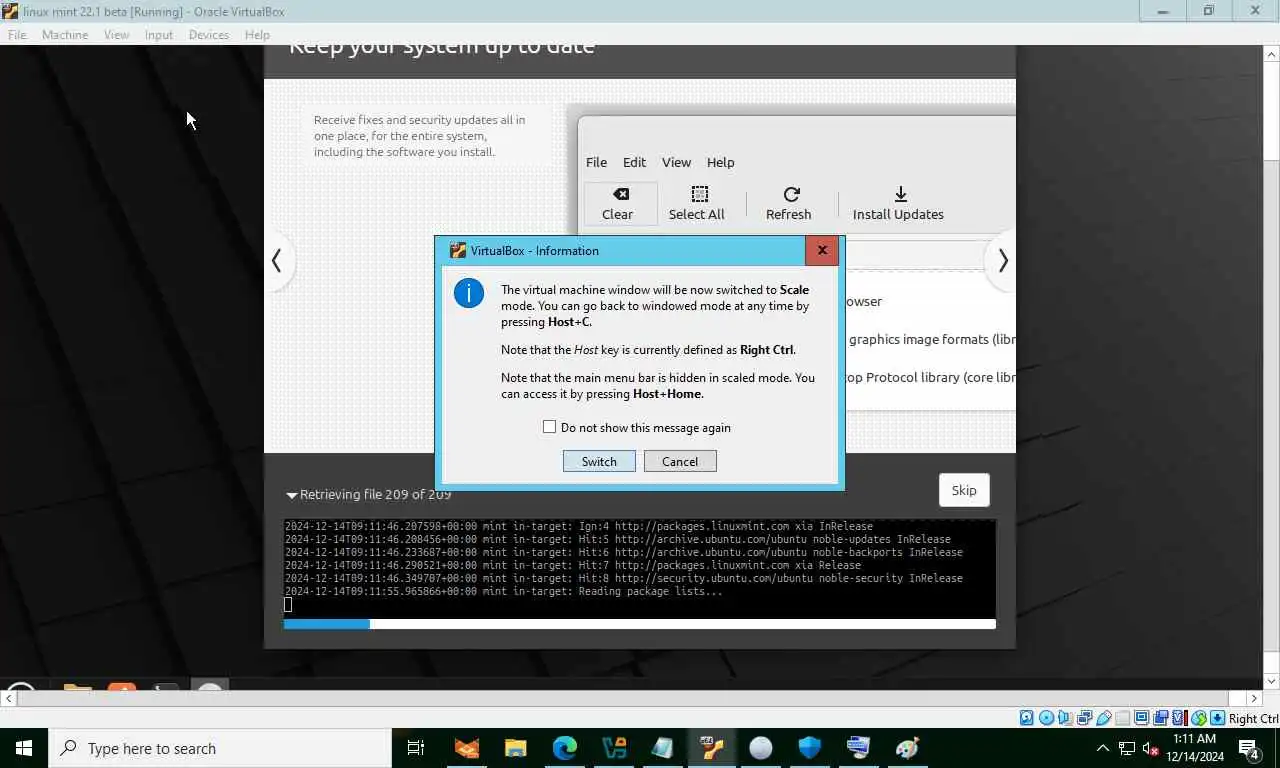Show hidden system tray icons chevron
Viewport: 1280px width, 768px height.
pos(1103,748)
